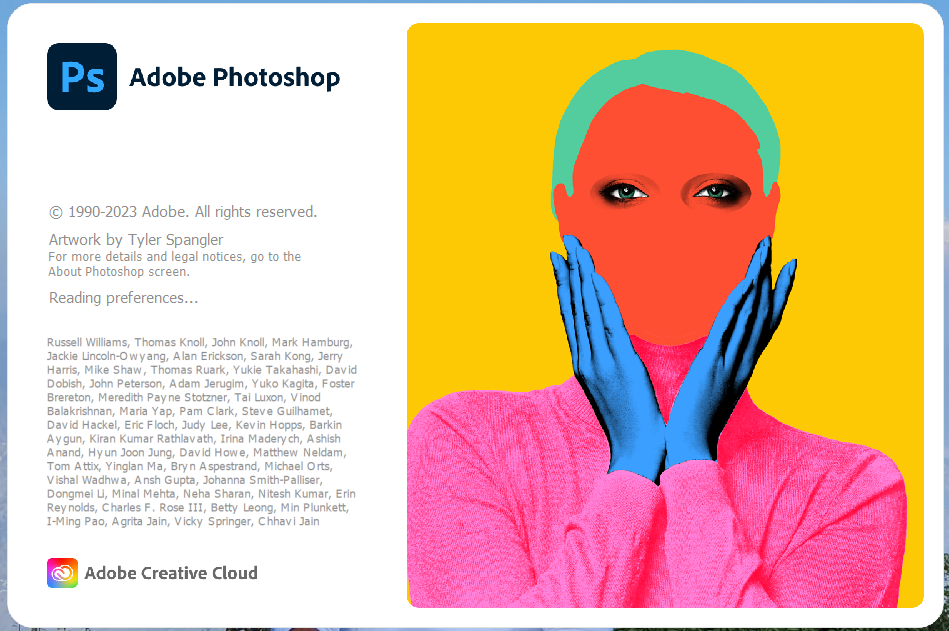Image resolution: width=949 pixels, height=631 pixels.
Task: Click the name Russell Williams in the credits
Action: (87, 342)
